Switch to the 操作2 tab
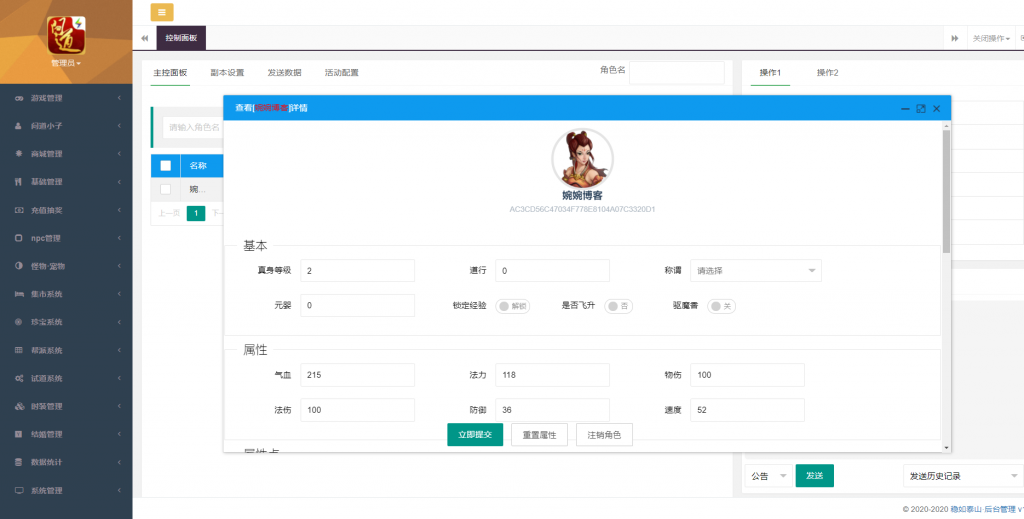Image resolution: width=1024 pixels, height=519 pixels. point(827,72)
